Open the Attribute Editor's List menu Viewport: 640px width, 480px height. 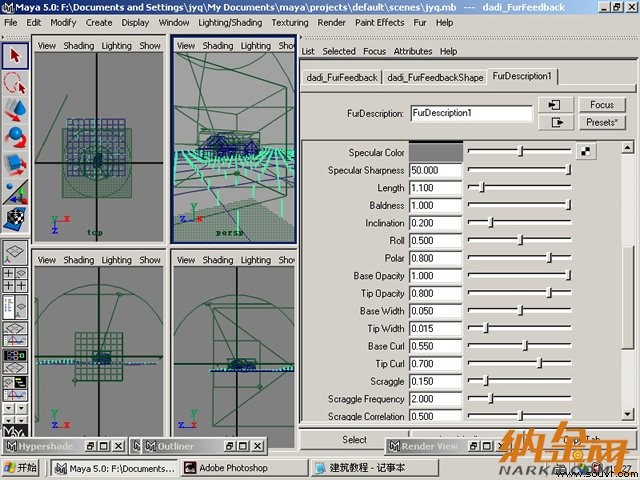(x=308, y=51)
